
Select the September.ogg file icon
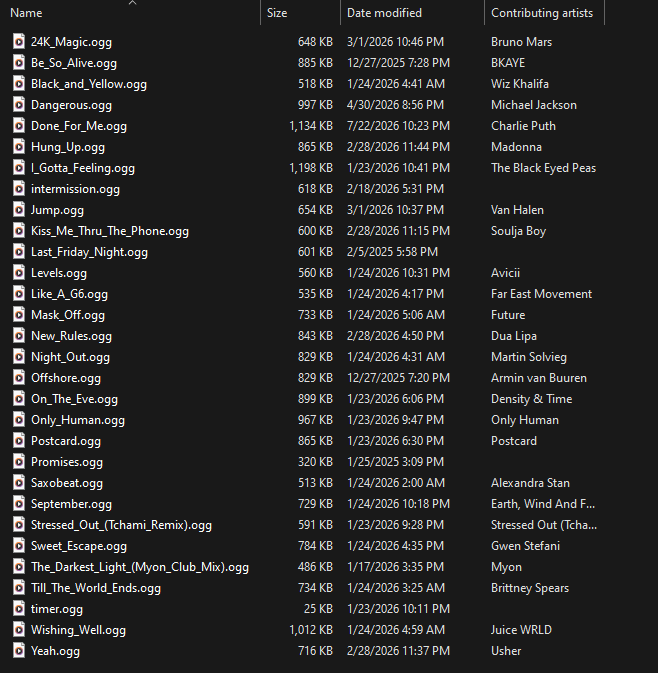(x=18, y=504)
